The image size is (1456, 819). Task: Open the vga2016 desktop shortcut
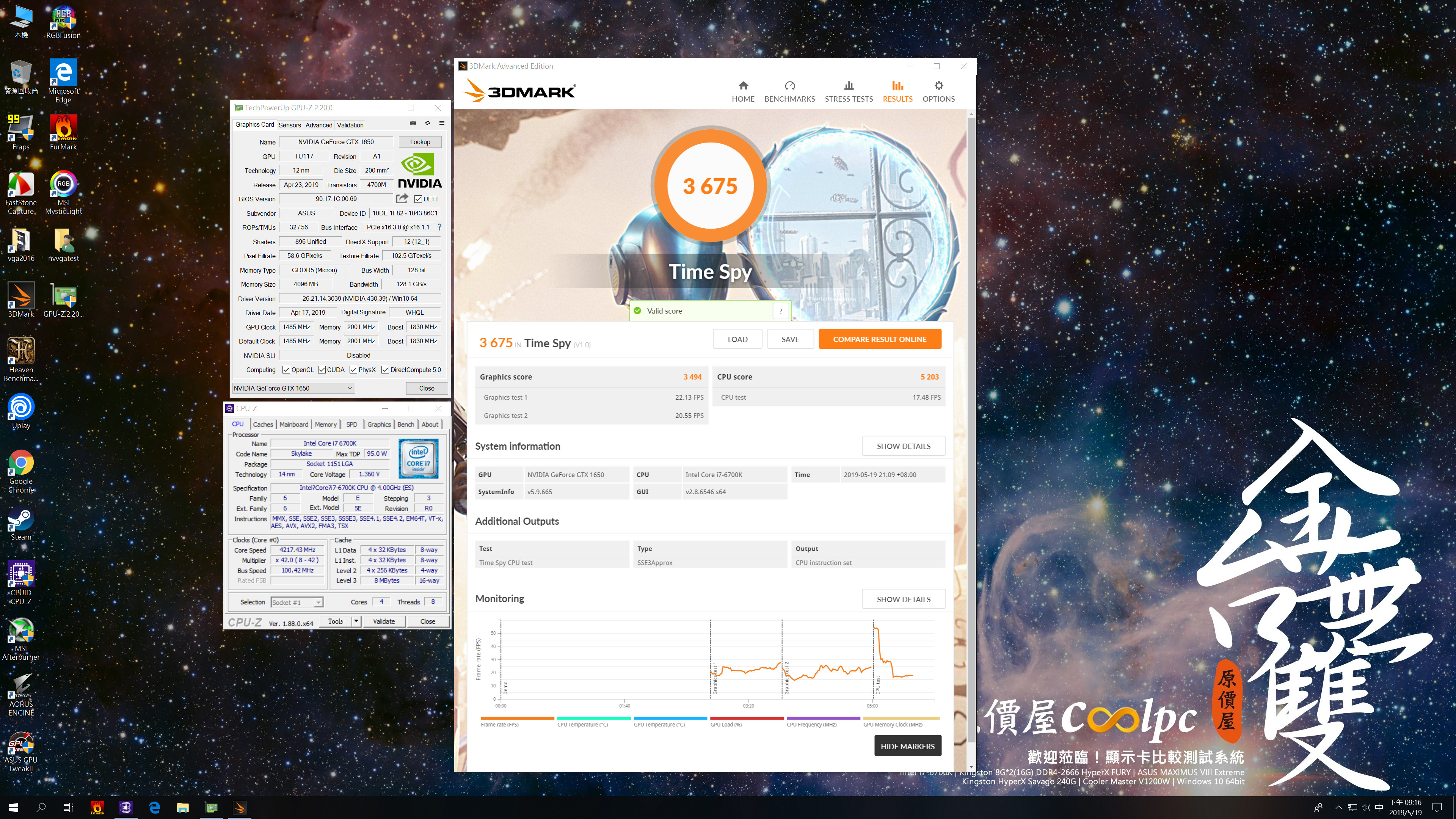click(21, 245)
